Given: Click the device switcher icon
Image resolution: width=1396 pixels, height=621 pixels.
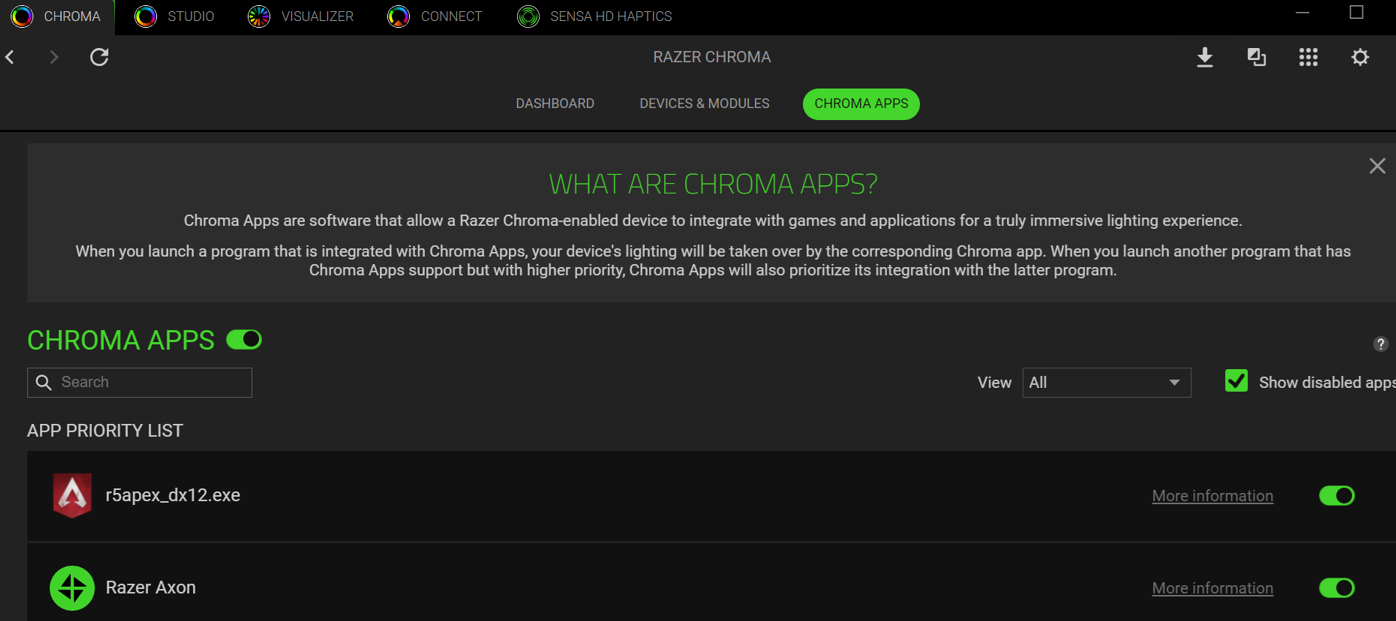Looking at the screenshot, I should [x=1256, y=57].
